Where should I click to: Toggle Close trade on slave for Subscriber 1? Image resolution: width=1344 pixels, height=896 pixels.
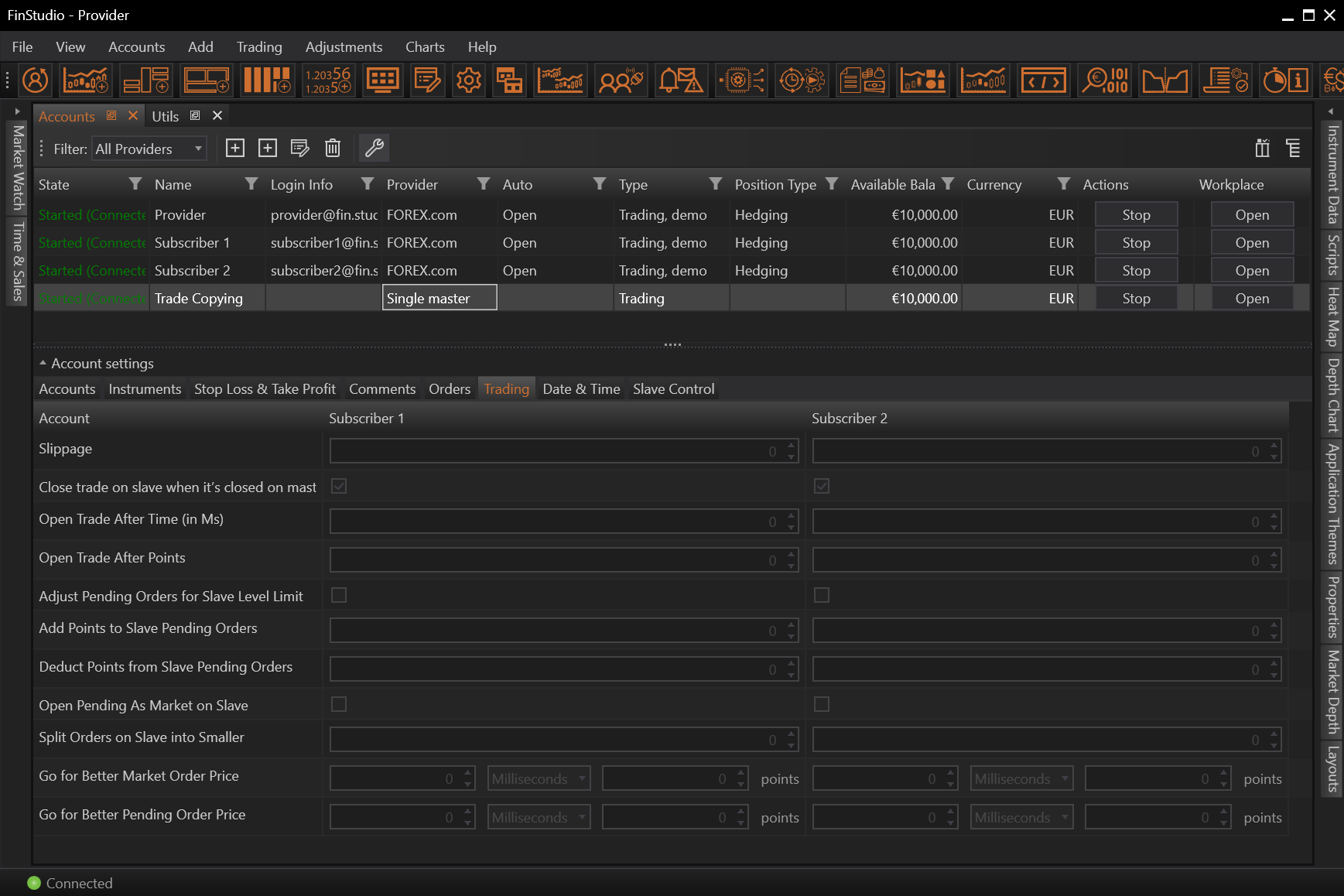point(339,486)
